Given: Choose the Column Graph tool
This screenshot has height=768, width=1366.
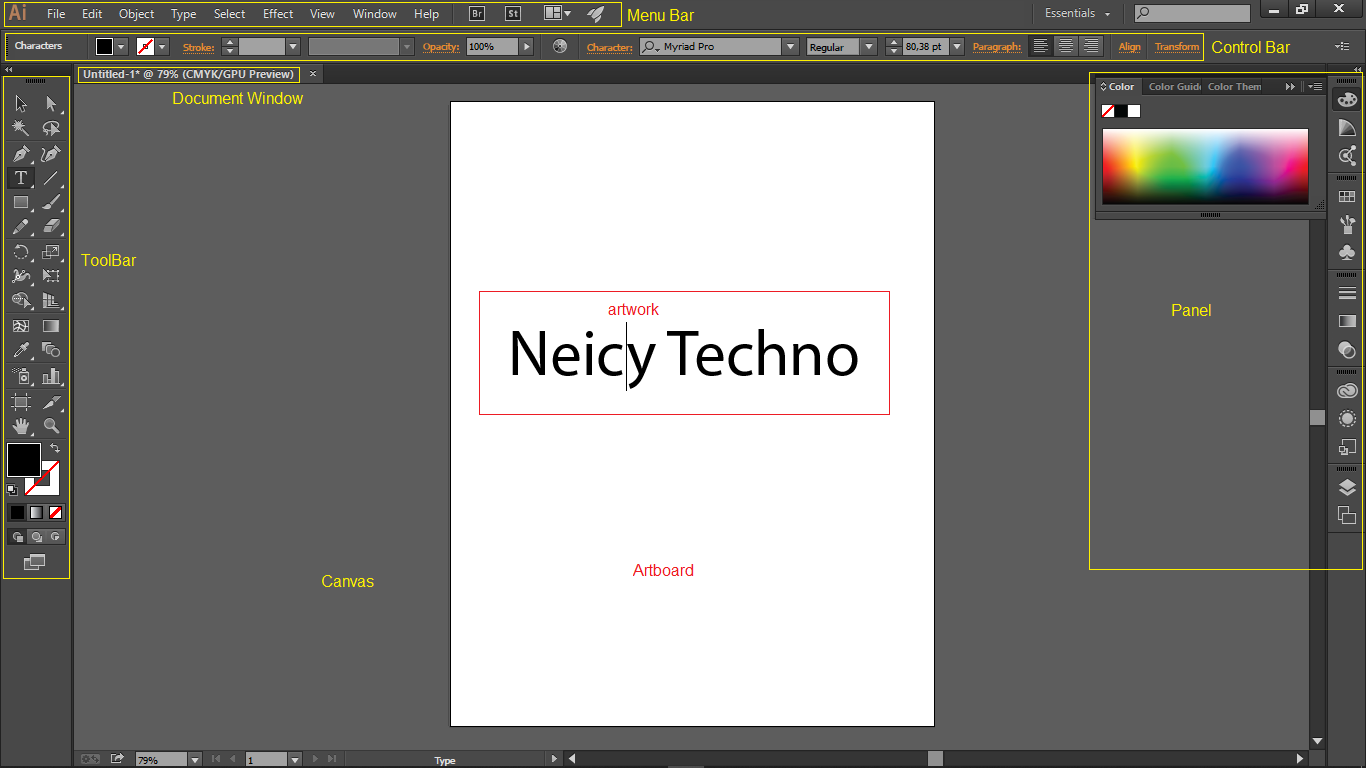Looking at the screenshot, I should click(x=51, y=376).
